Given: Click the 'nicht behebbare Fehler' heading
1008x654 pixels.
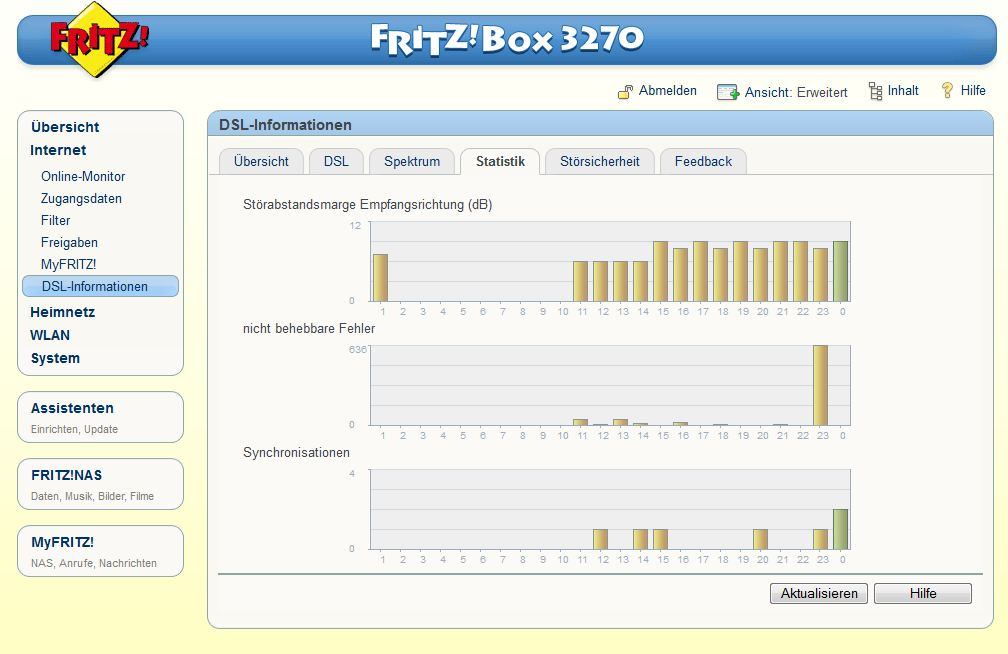Looking at the screenshot, I should (x=309, y=329).
